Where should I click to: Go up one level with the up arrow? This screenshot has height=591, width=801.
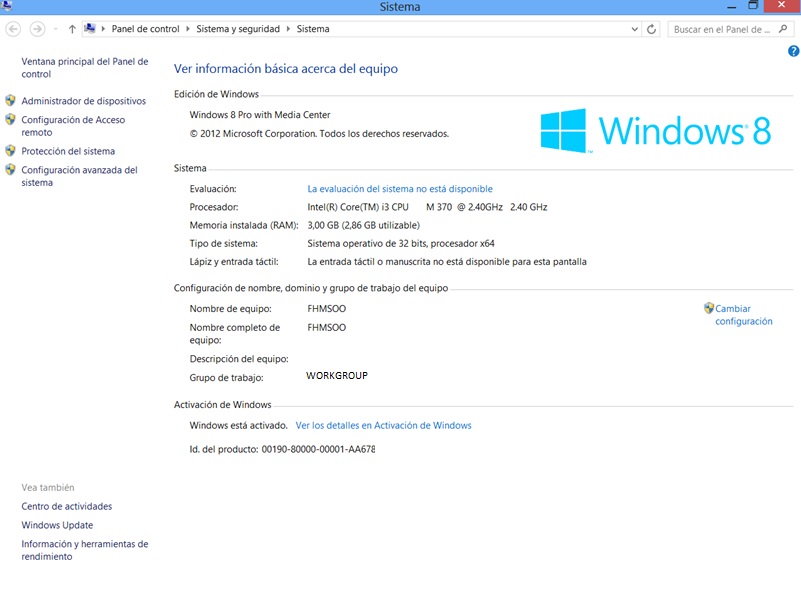[72, 29]
